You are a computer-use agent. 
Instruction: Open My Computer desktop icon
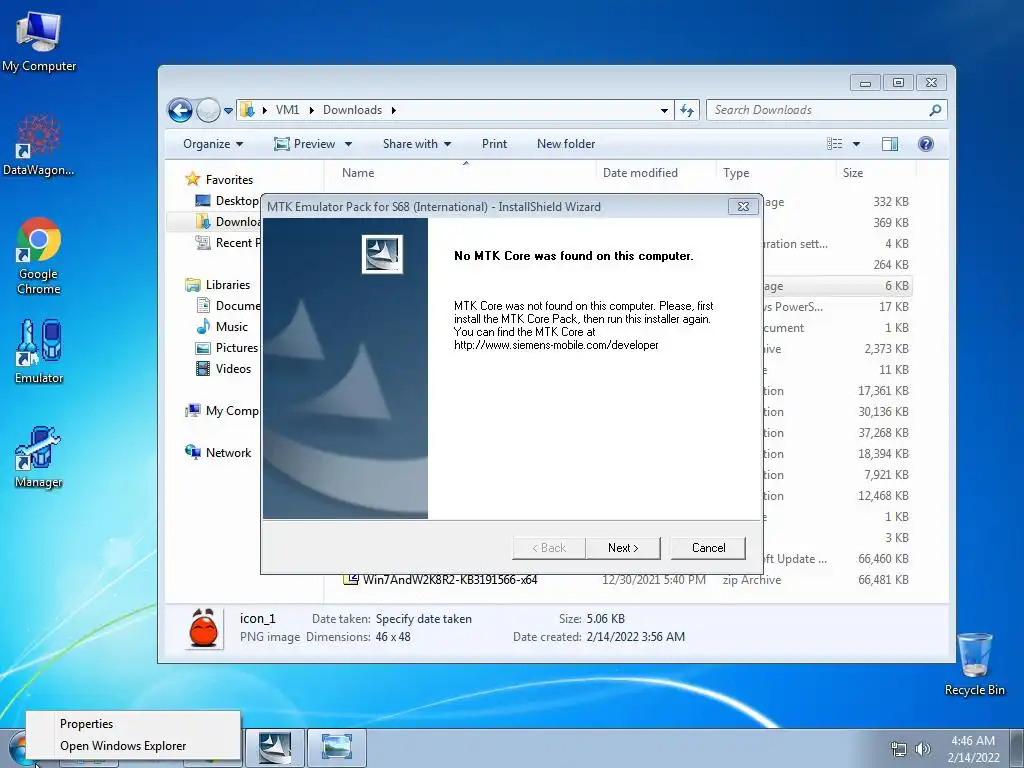point(39,40)
